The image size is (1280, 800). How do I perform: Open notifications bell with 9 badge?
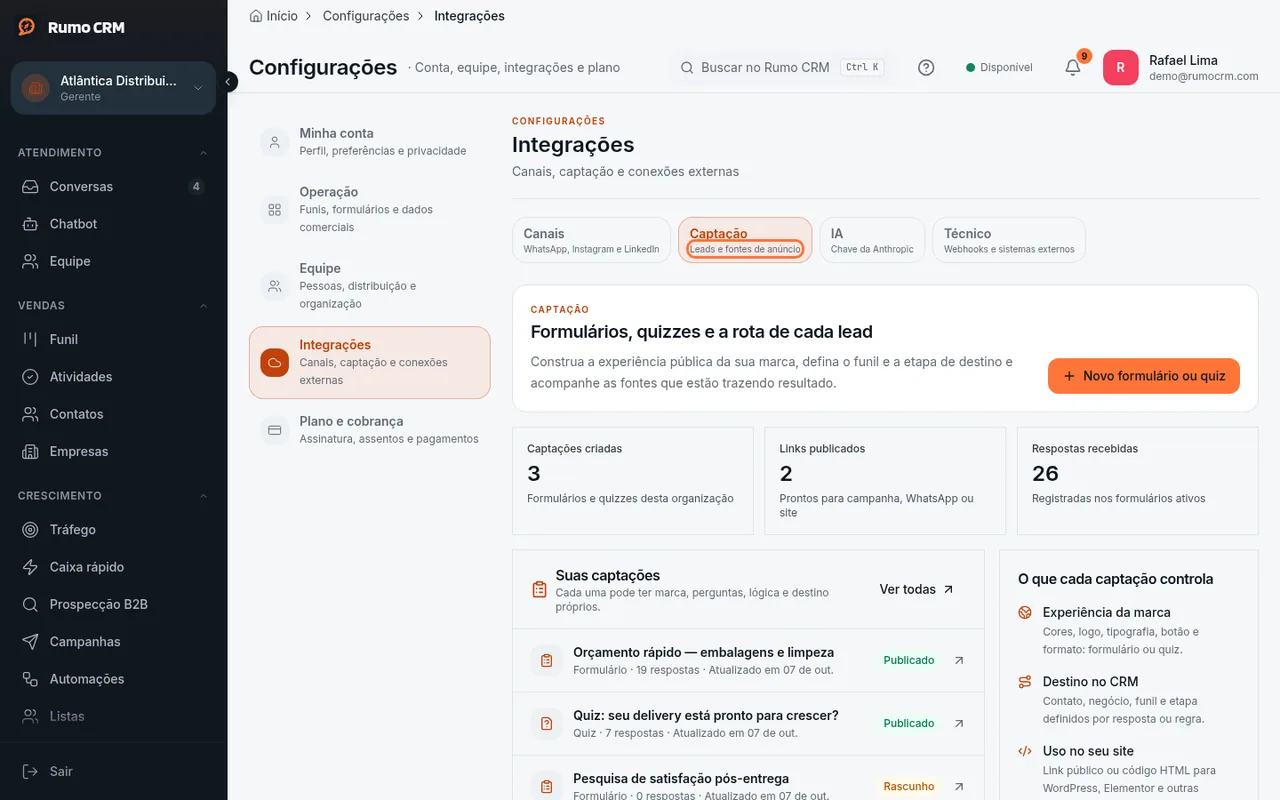(1073, 67)
